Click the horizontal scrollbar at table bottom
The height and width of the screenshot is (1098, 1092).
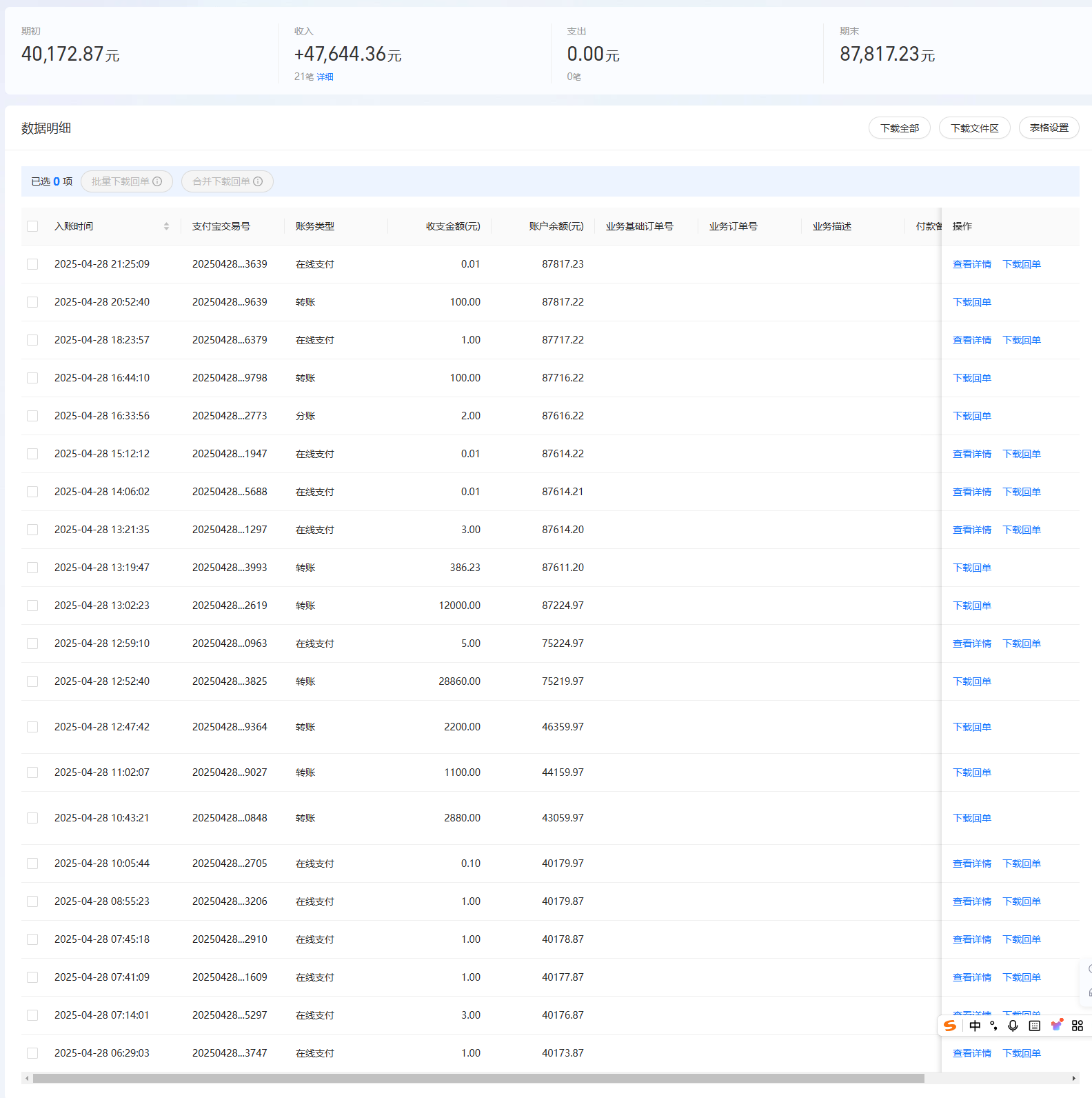click(x=478, y=1078)
